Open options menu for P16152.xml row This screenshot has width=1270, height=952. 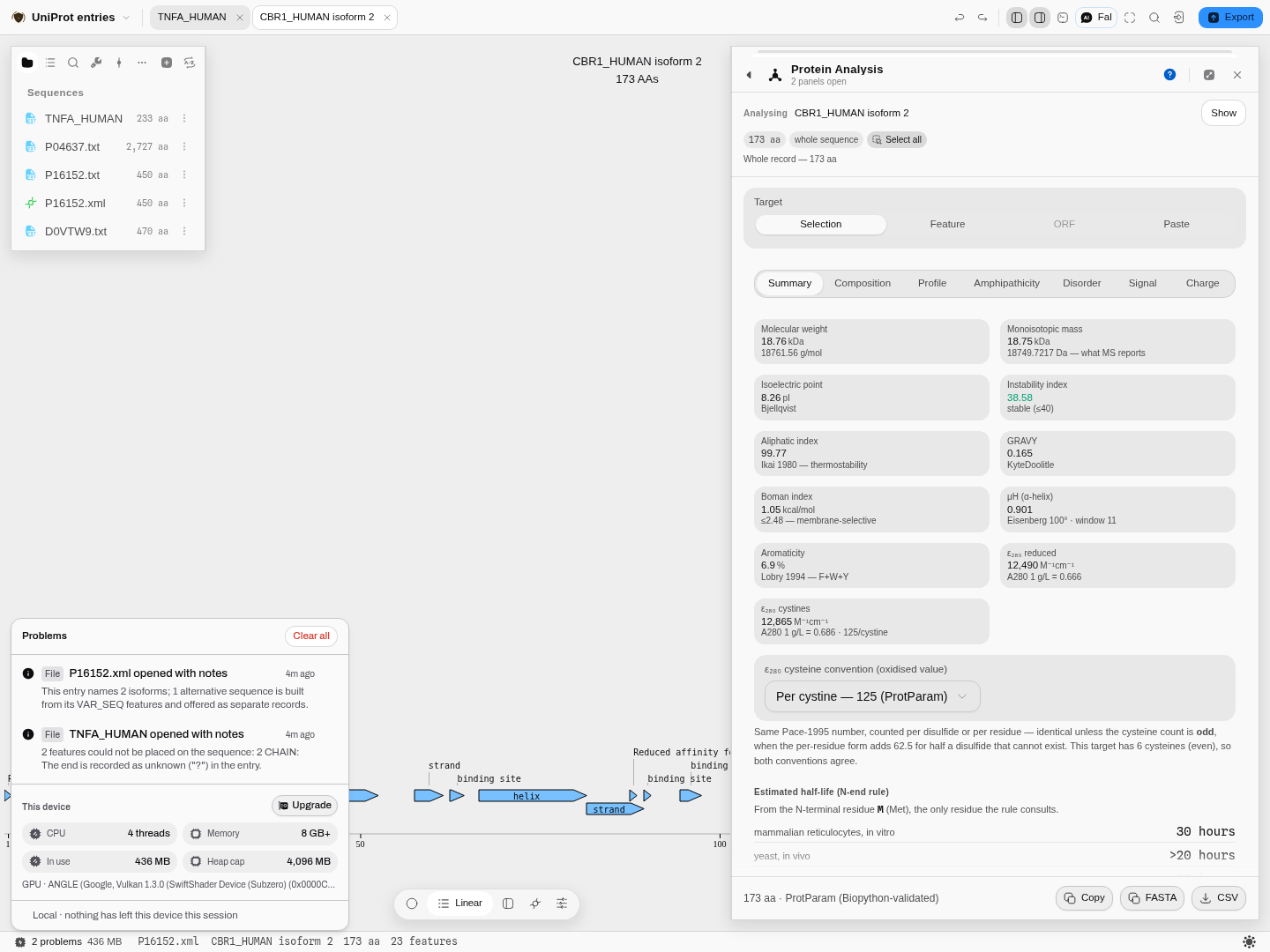[x=184, y=203]
